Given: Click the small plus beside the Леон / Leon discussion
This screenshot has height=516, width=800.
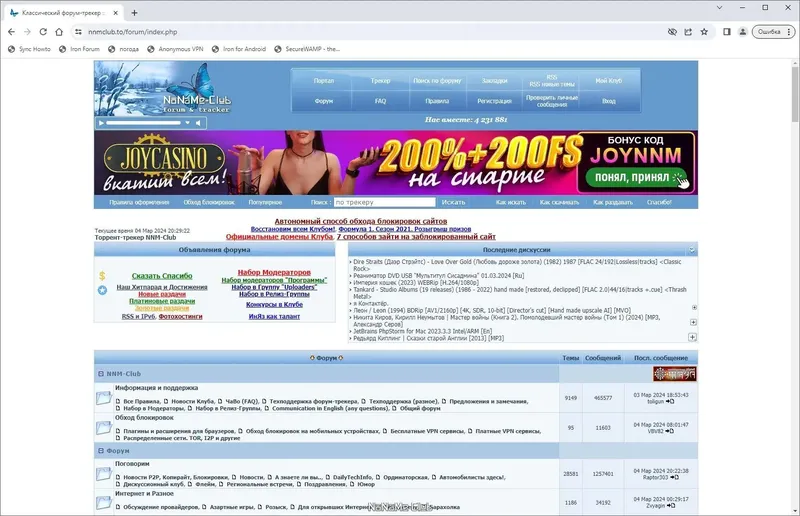Looking at the screenshot, I should (694, 307).
